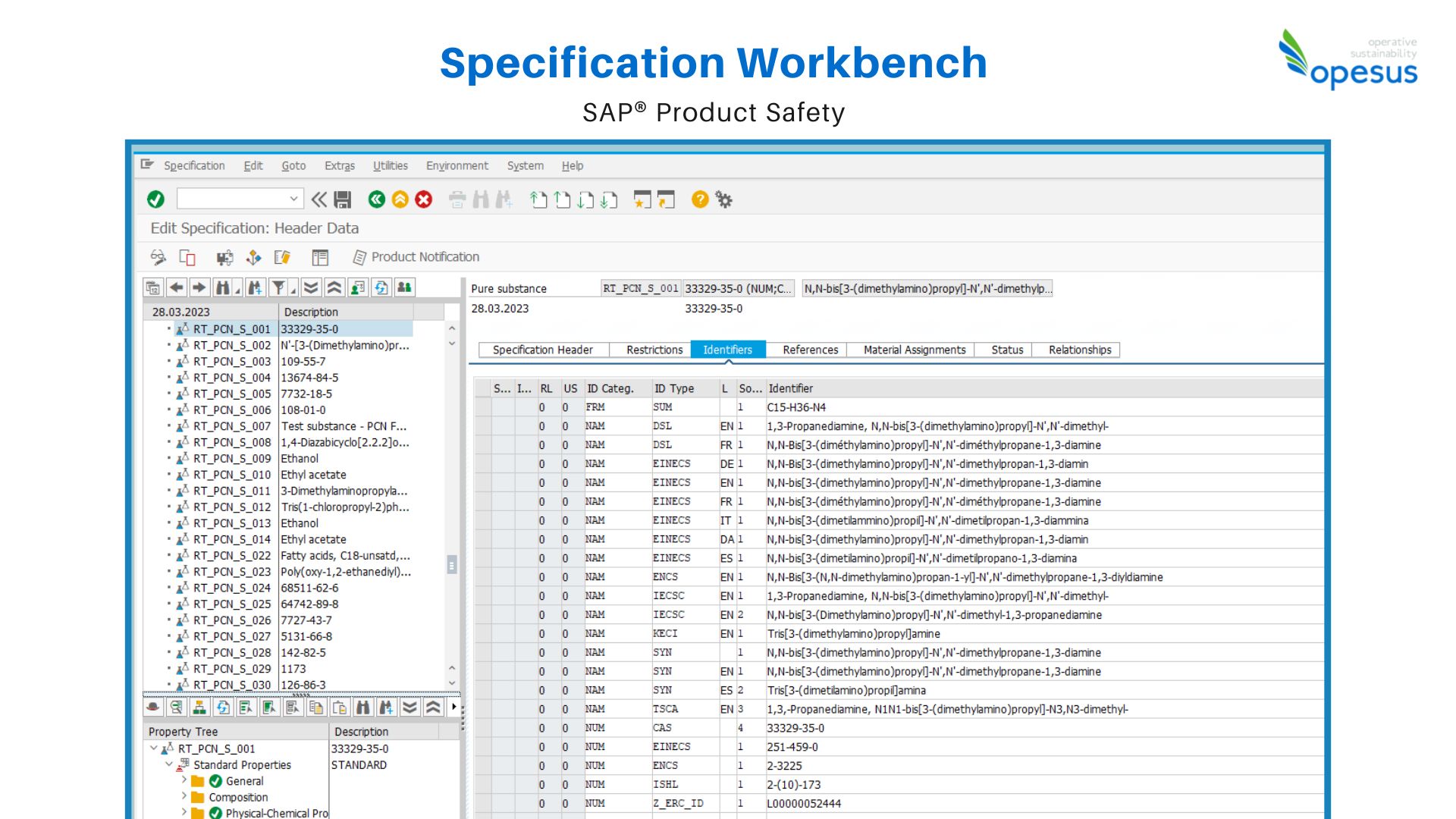1456x819 pixels.
Task: Click the green checkmark Enter icon
Action: click(x=156, y=199)
